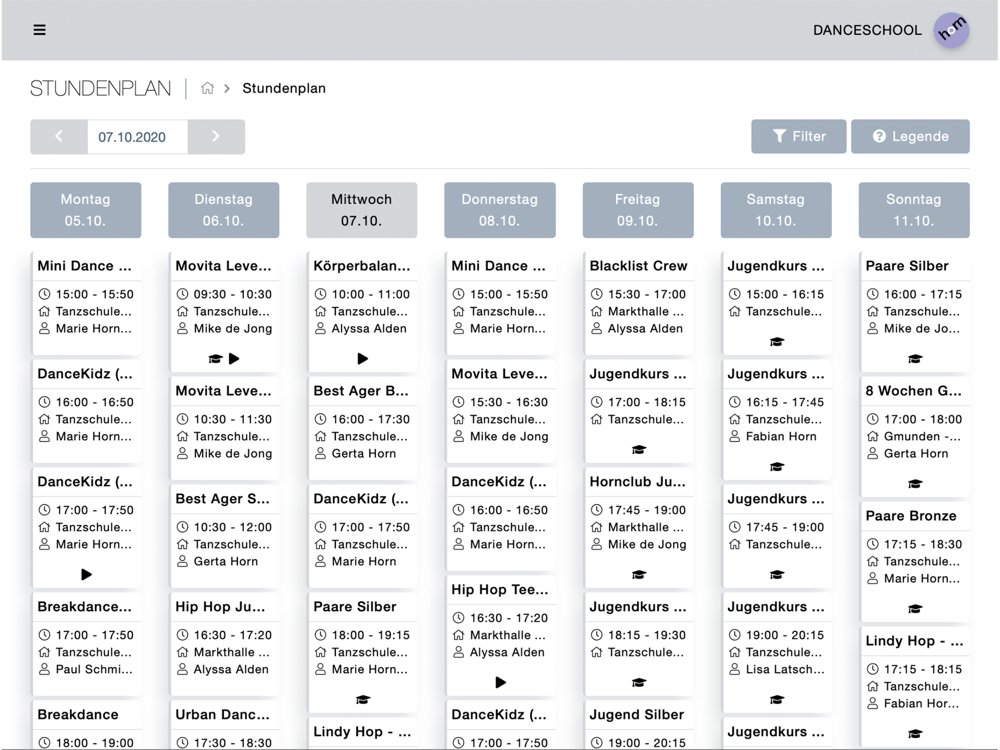The width and height of the screenshot is (1000, 750).
Task: Open the Filter button
Action: 798,136
